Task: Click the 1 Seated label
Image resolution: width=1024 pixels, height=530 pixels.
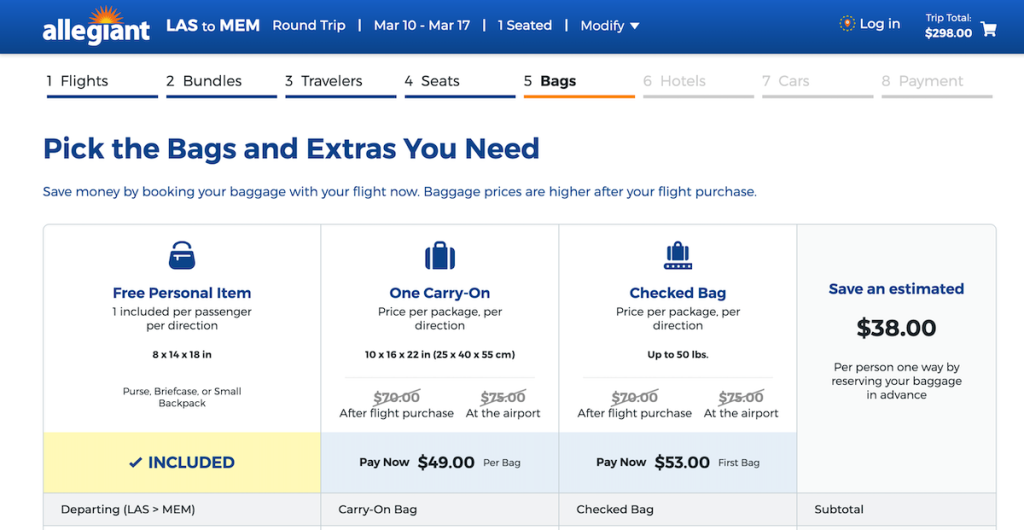Action: tap(524, 25)
